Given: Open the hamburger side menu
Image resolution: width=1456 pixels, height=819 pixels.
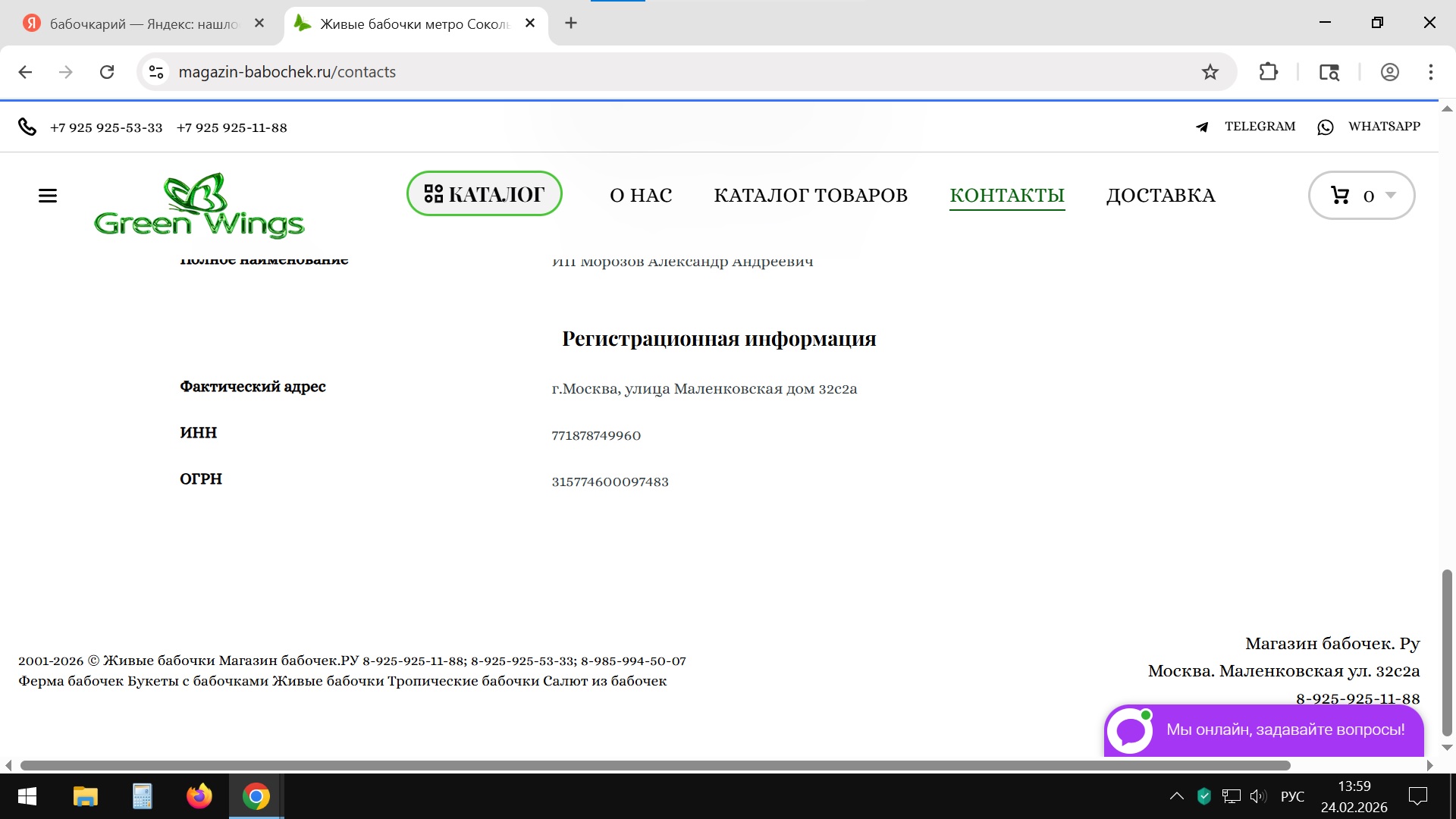Looking at the screenshot, I should [x=48, y=196].
